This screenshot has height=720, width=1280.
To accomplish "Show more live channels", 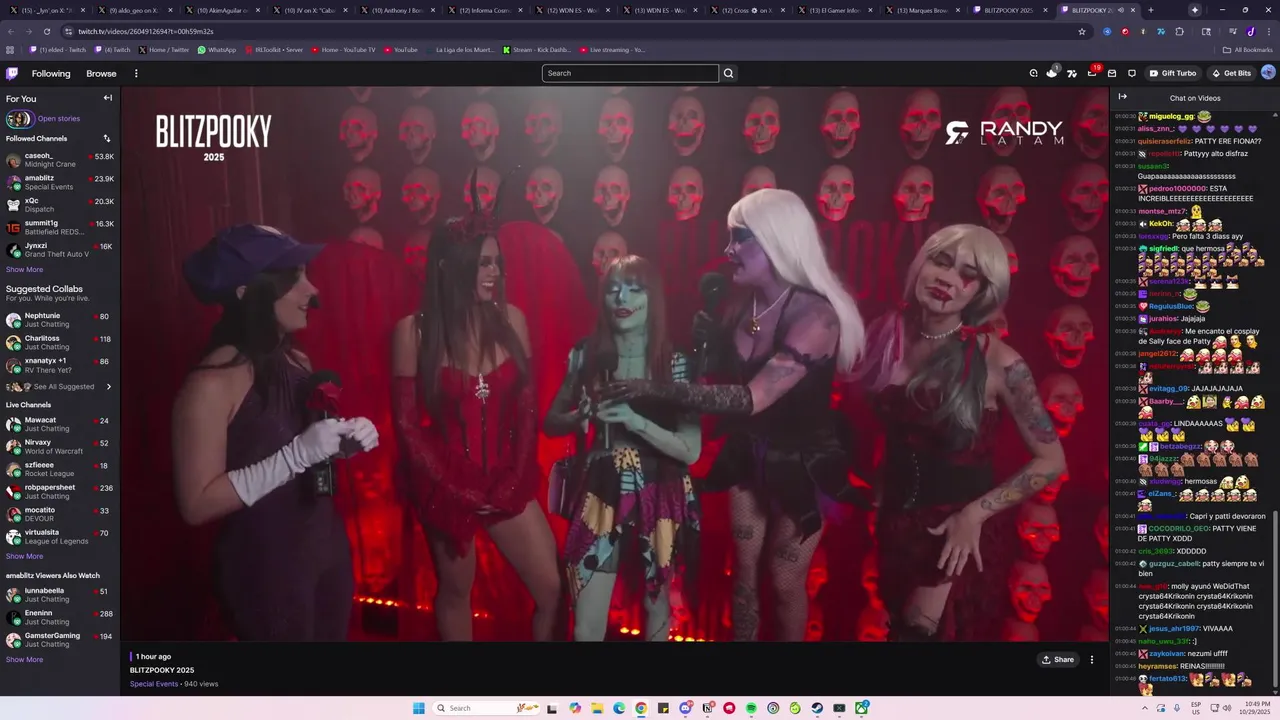I will pos(24,556).
